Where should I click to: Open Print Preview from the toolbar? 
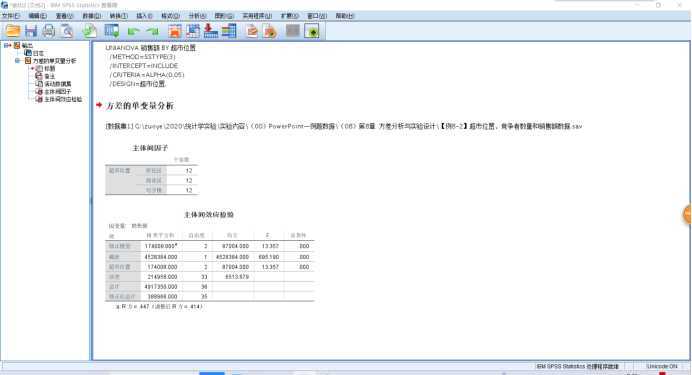pos(67,31)
